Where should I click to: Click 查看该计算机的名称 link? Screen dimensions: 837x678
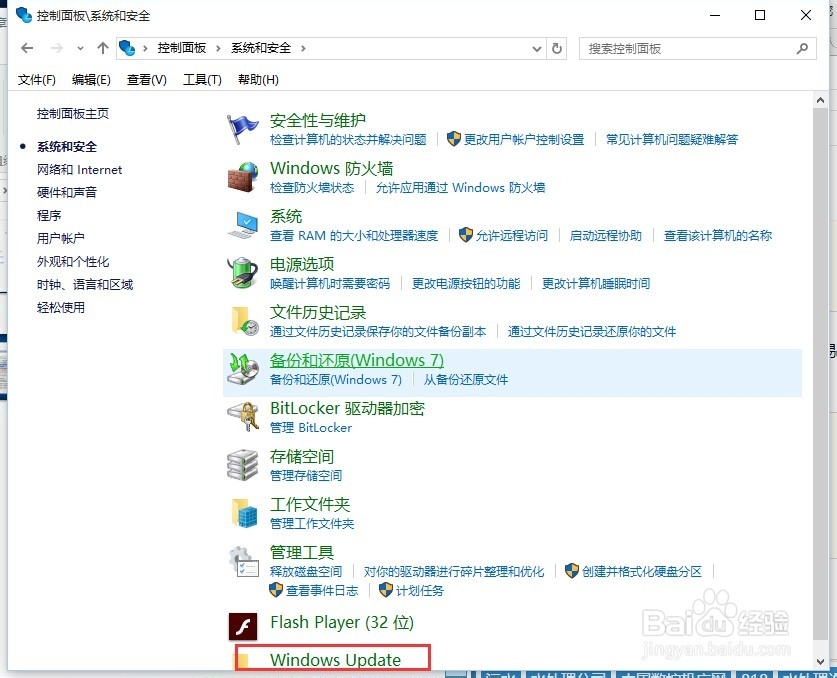(718, 236)
